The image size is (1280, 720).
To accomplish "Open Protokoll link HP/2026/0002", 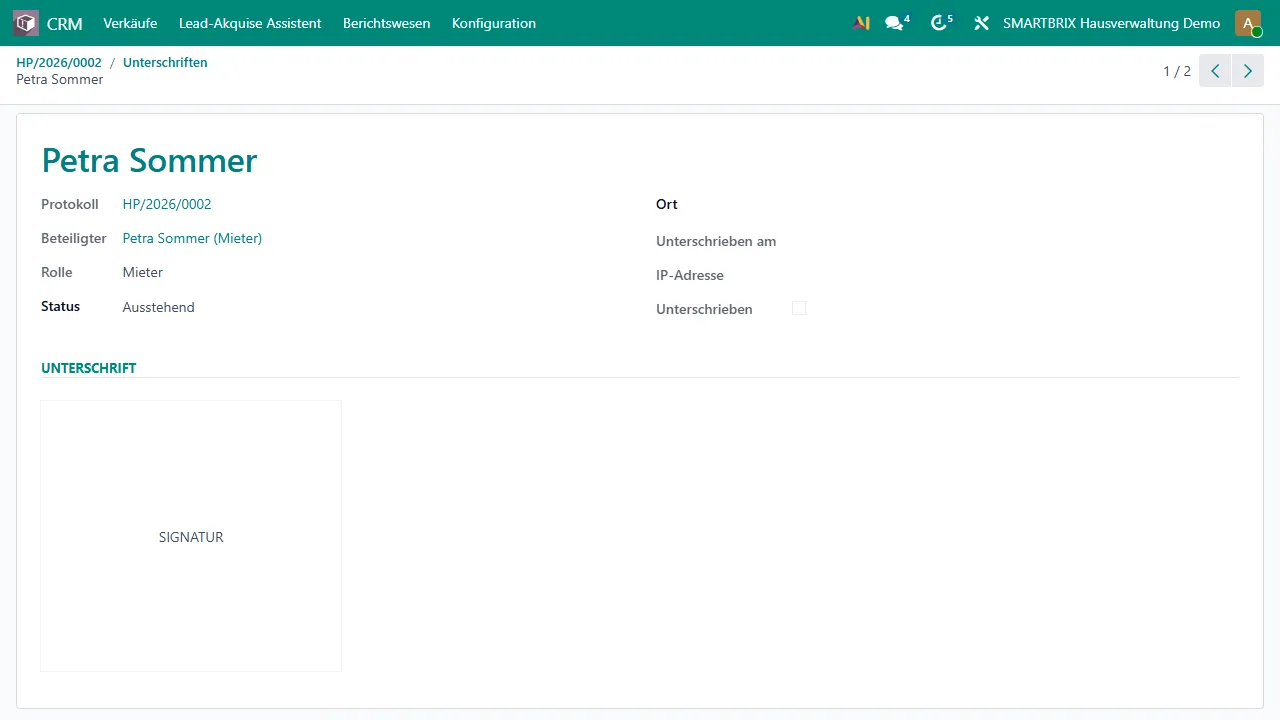I will coord(167,204).
